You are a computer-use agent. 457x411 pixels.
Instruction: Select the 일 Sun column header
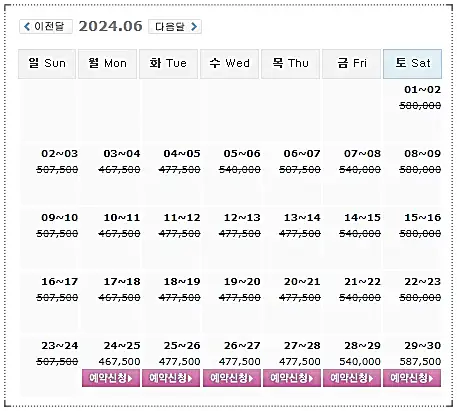pos(47,64)
